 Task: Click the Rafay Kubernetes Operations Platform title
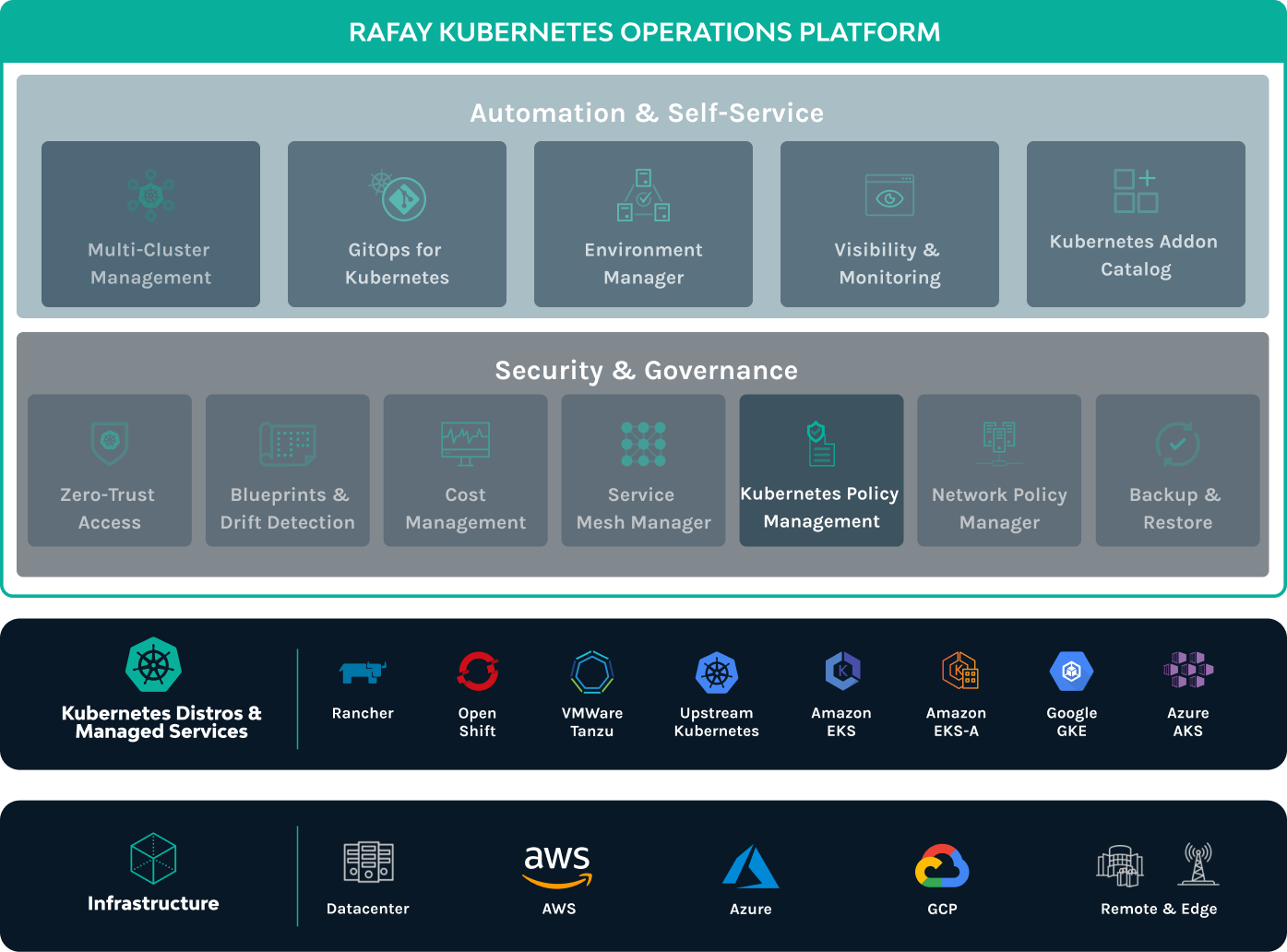tap(644, 32)
